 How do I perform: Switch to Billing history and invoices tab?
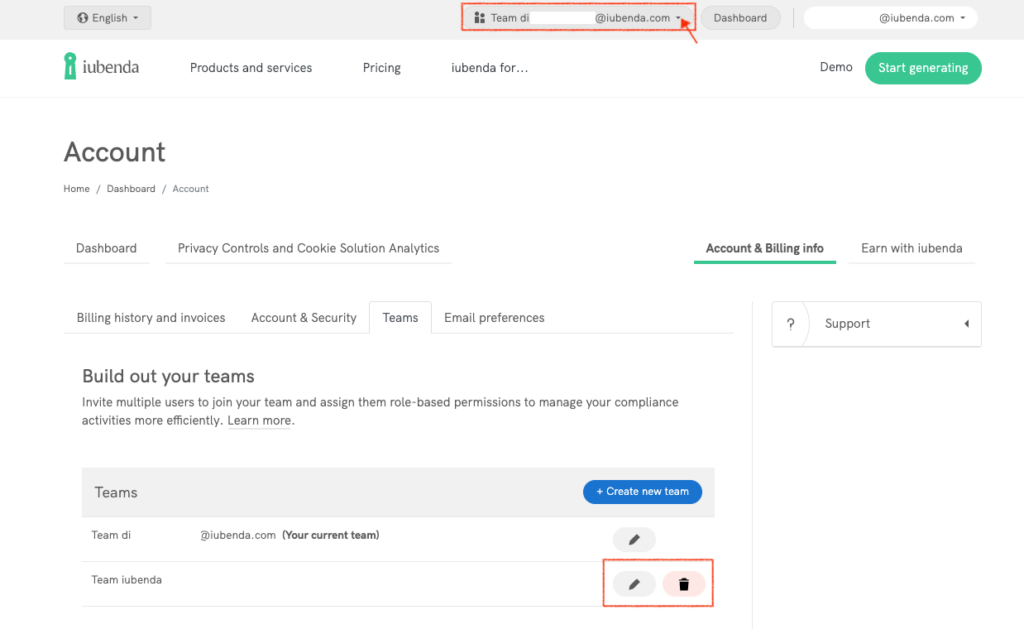click(151, 318)
